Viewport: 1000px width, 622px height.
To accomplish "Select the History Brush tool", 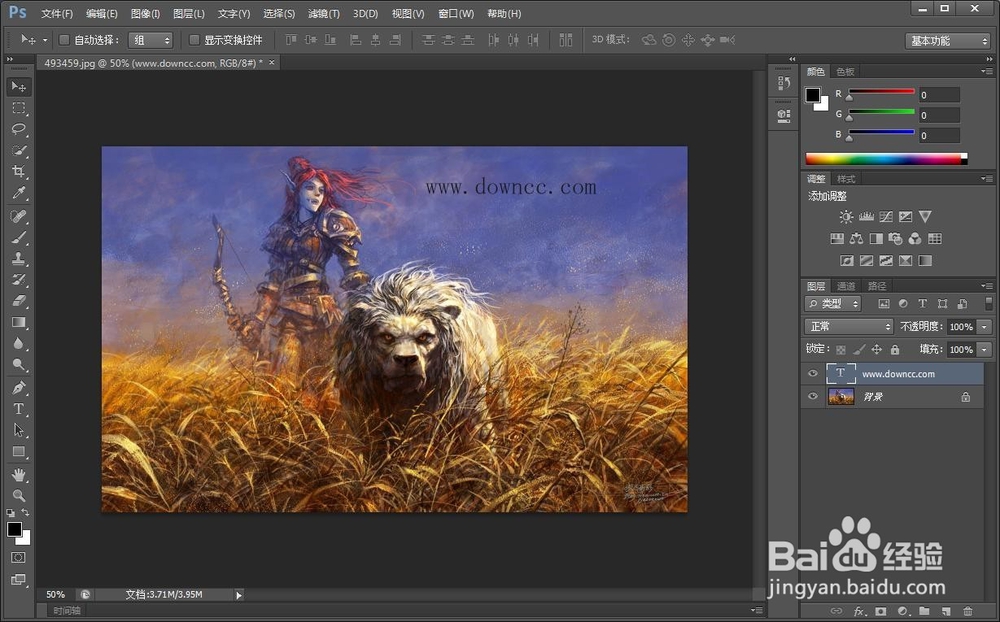I will point(18,279).
